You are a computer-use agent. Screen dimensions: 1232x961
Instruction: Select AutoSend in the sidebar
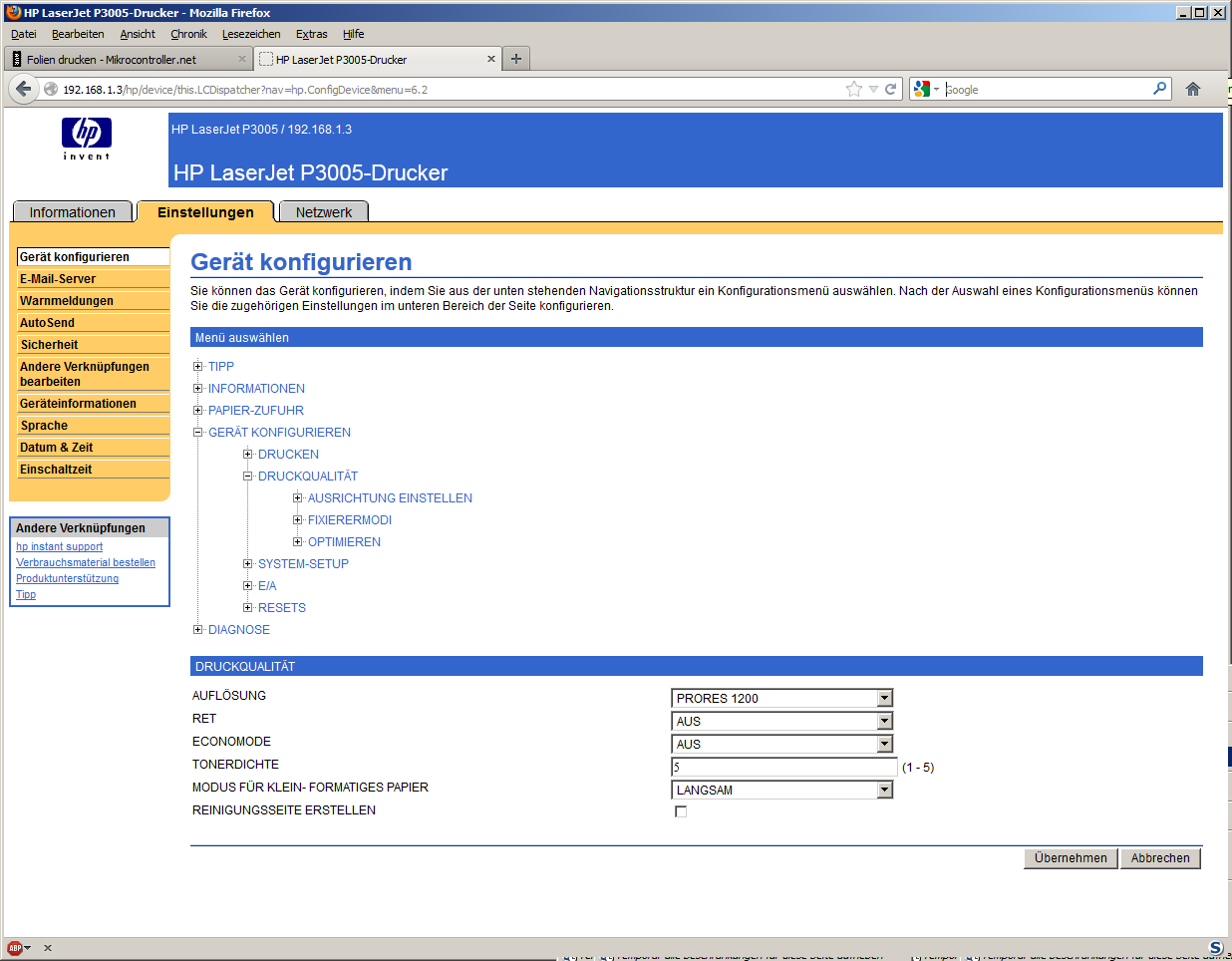94,323
